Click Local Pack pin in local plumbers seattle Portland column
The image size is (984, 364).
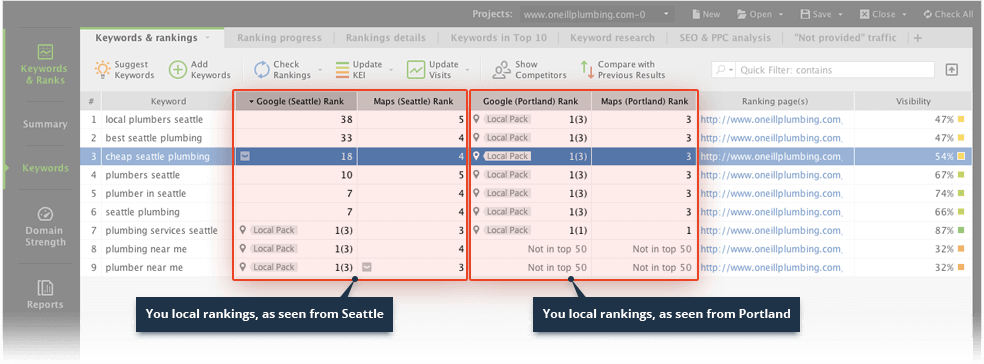477,119
